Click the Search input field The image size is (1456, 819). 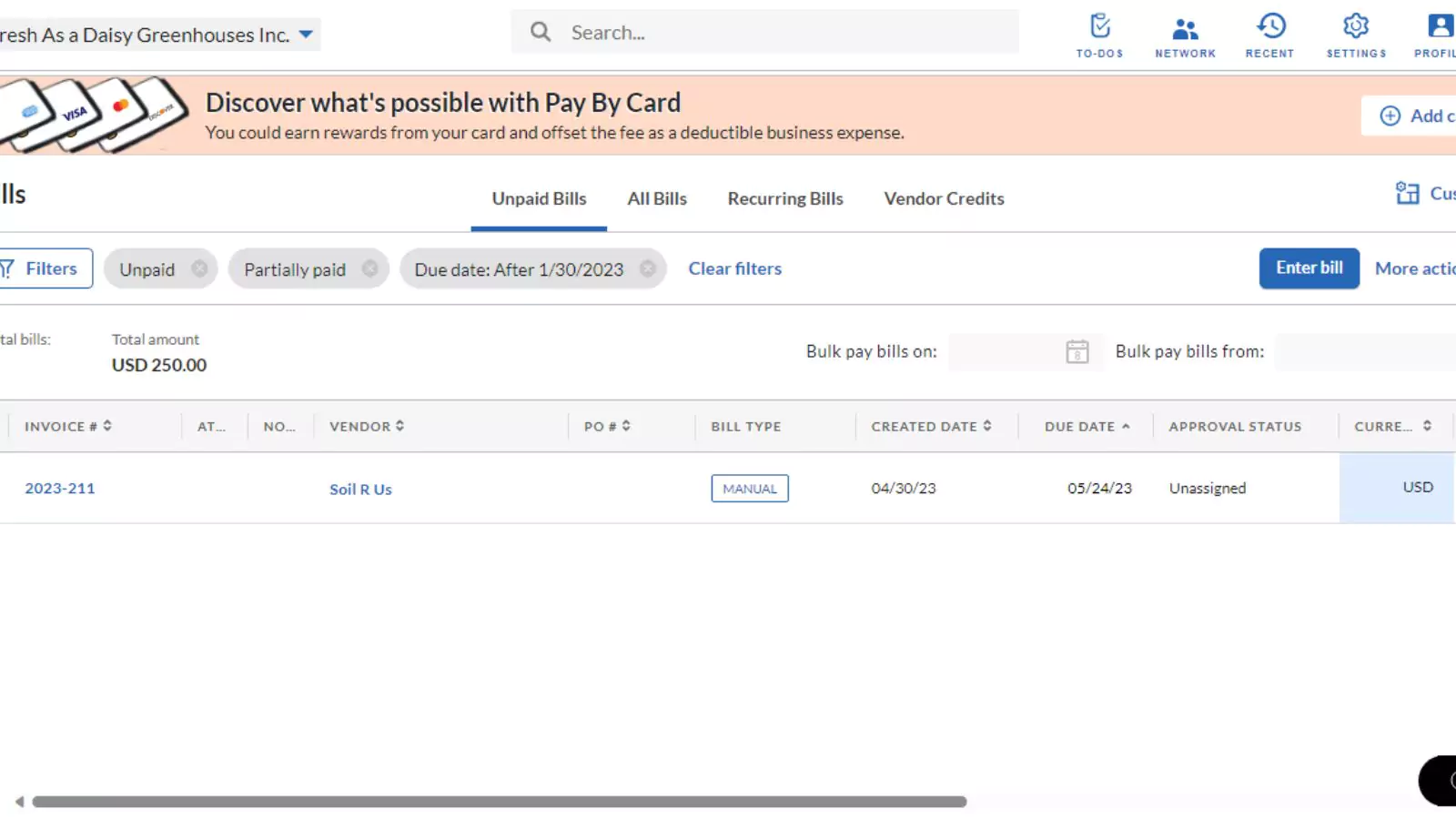764,32
